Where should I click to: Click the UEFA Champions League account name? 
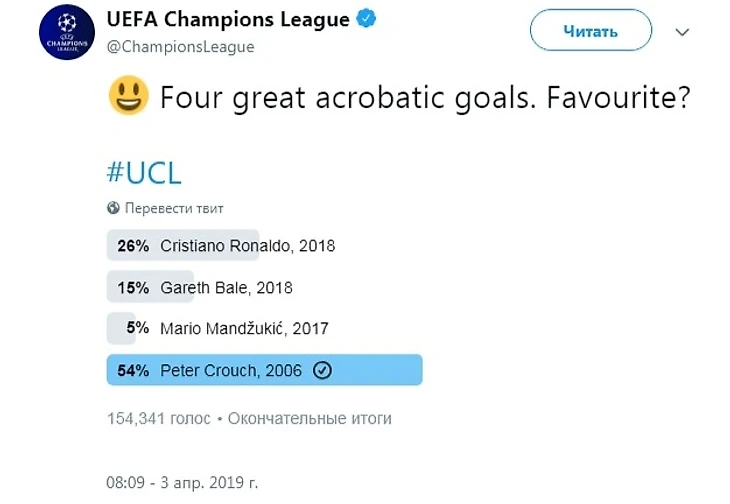228,20
